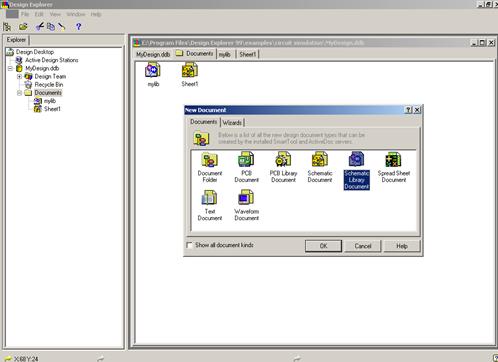Collapse the Documents tree folder
498x362 pixels.
(x=19, y=93)
